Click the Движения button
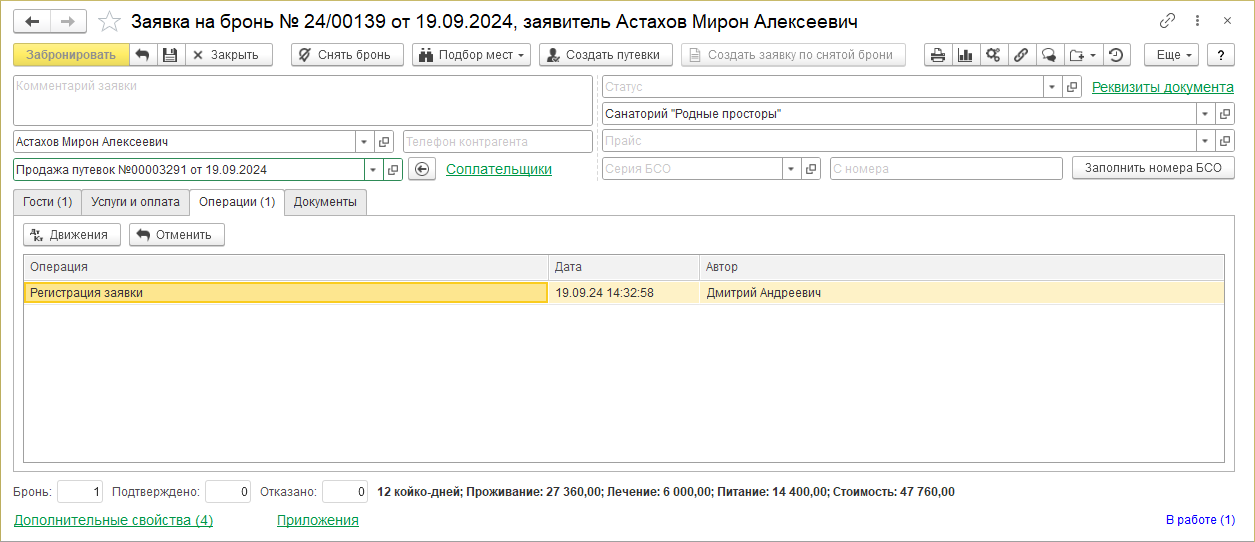Viewport: 1255px width, 542px height. 72,235
